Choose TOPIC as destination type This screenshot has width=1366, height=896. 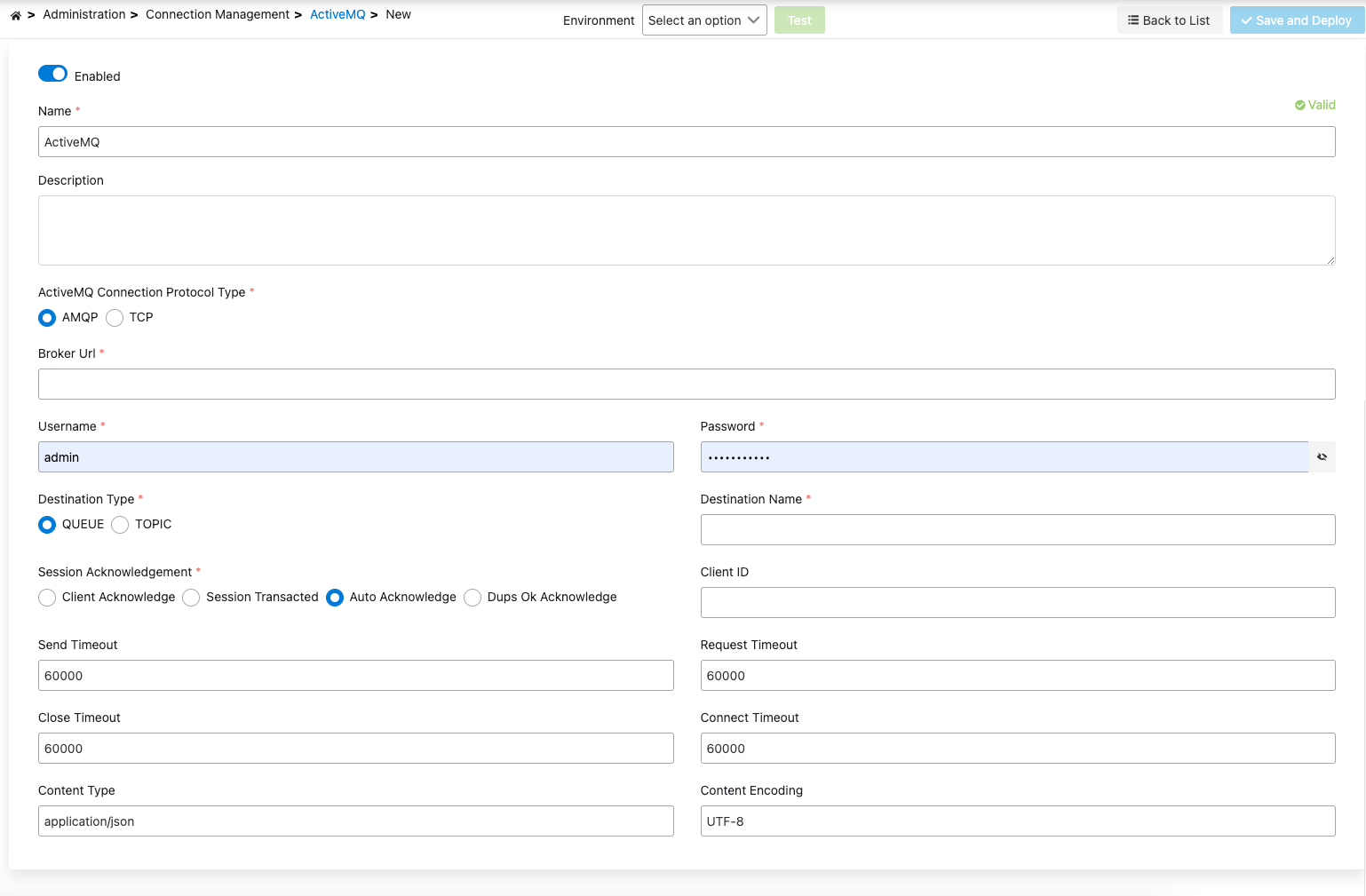[121, 525]
